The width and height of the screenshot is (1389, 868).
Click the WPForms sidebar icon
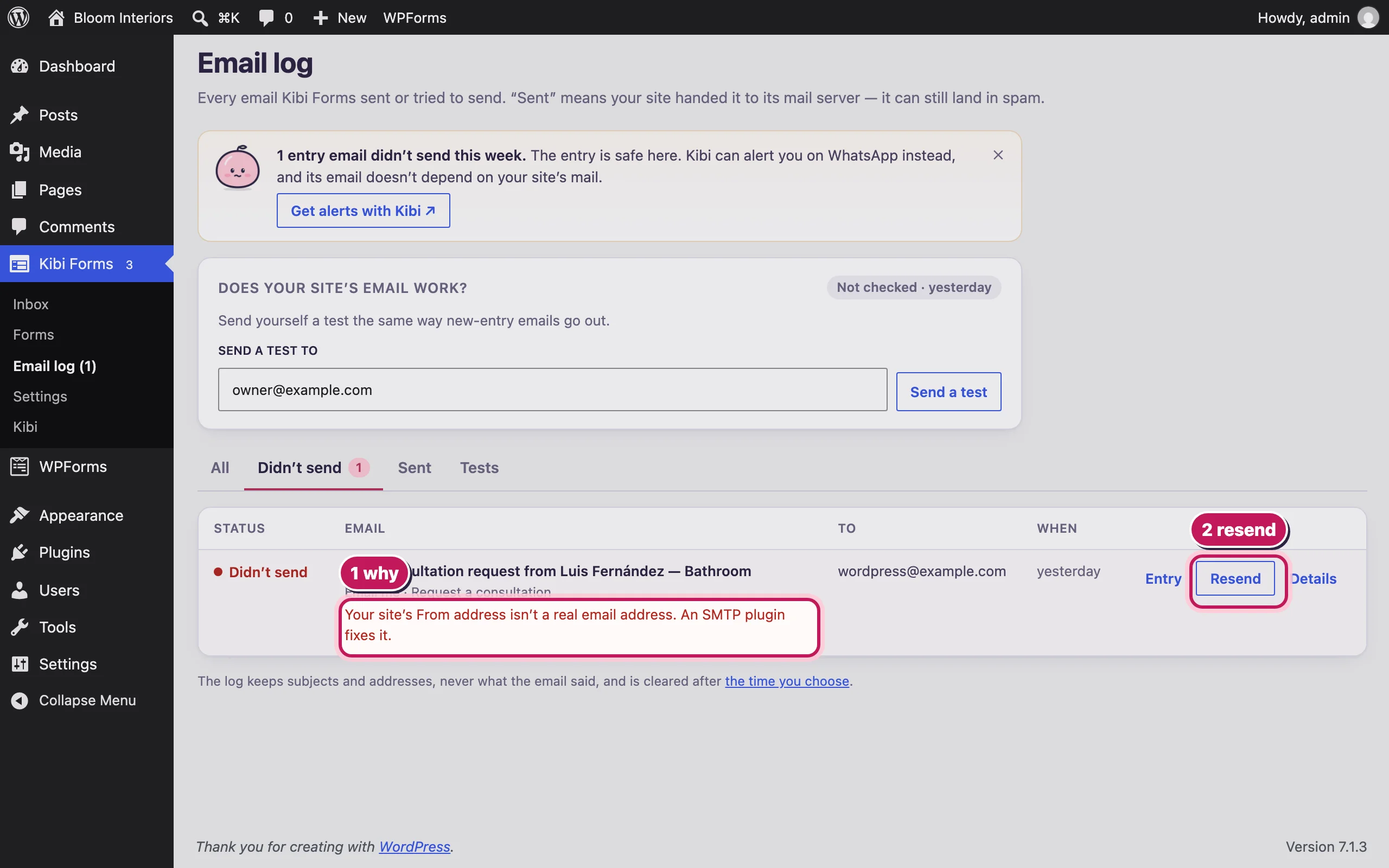pyautogui.click(x=20, y=467)
